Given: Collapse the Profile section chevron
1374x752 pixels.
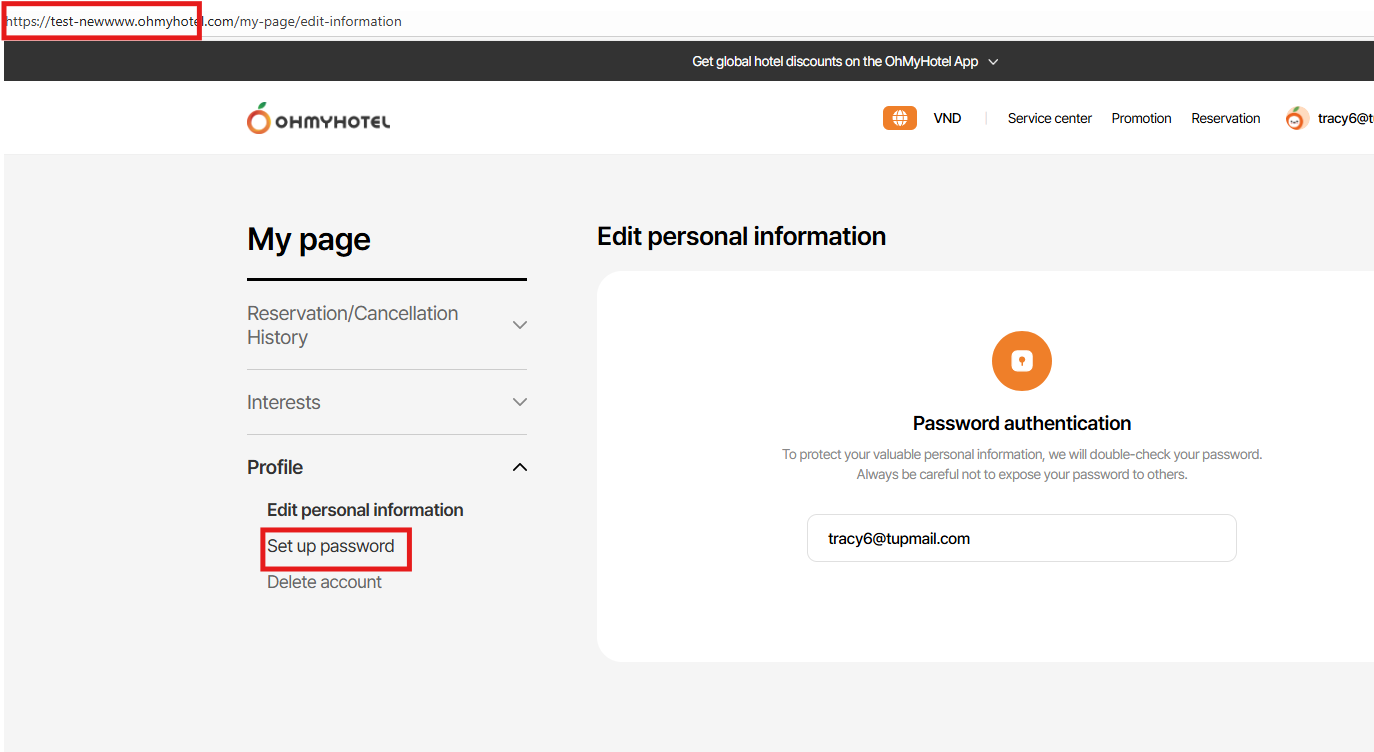Looking at the screenshot, I should 519,467.
